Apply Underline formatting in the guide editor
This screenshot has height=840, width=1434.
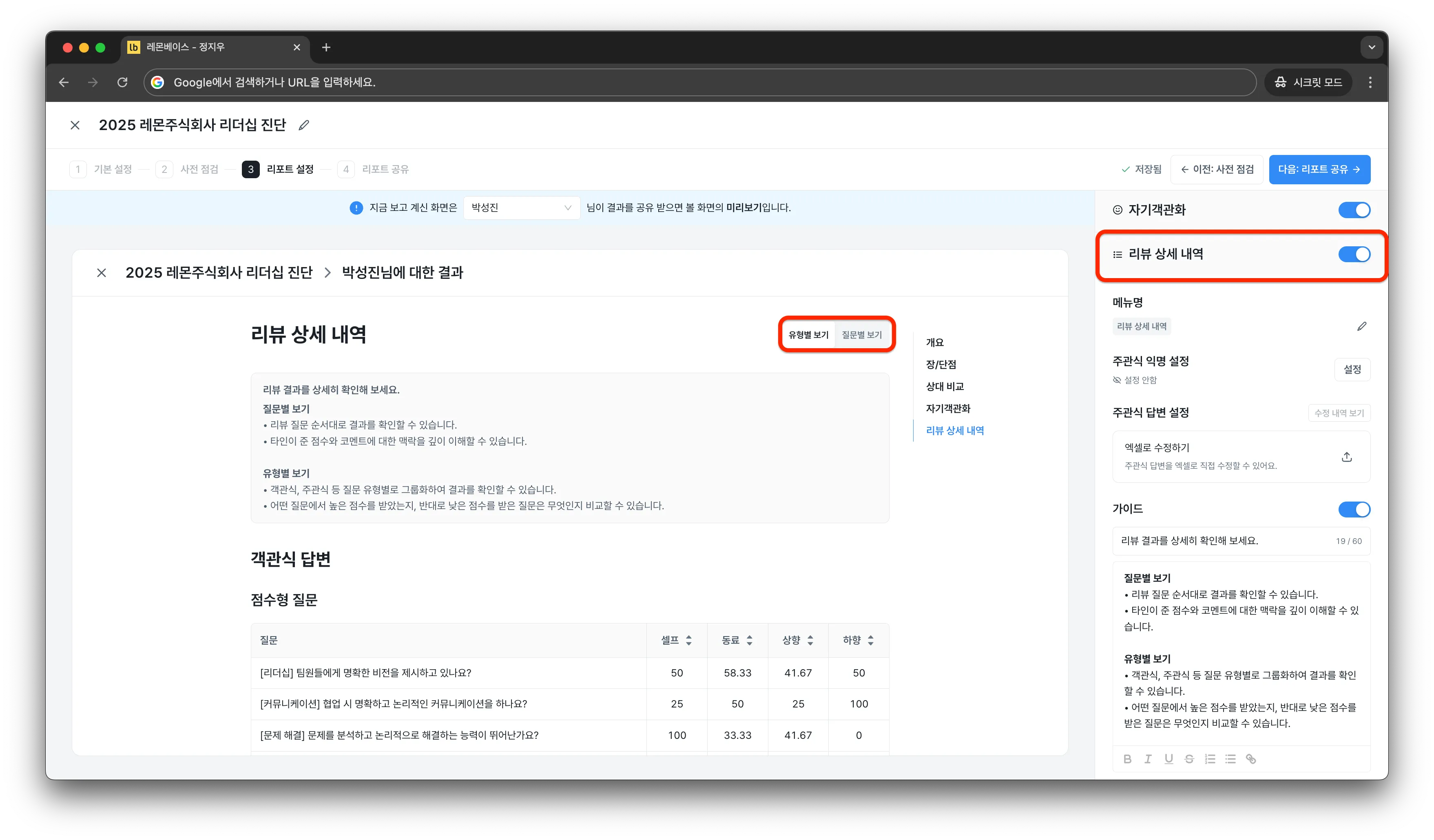pyautogui.click(x=1168, y=759)
